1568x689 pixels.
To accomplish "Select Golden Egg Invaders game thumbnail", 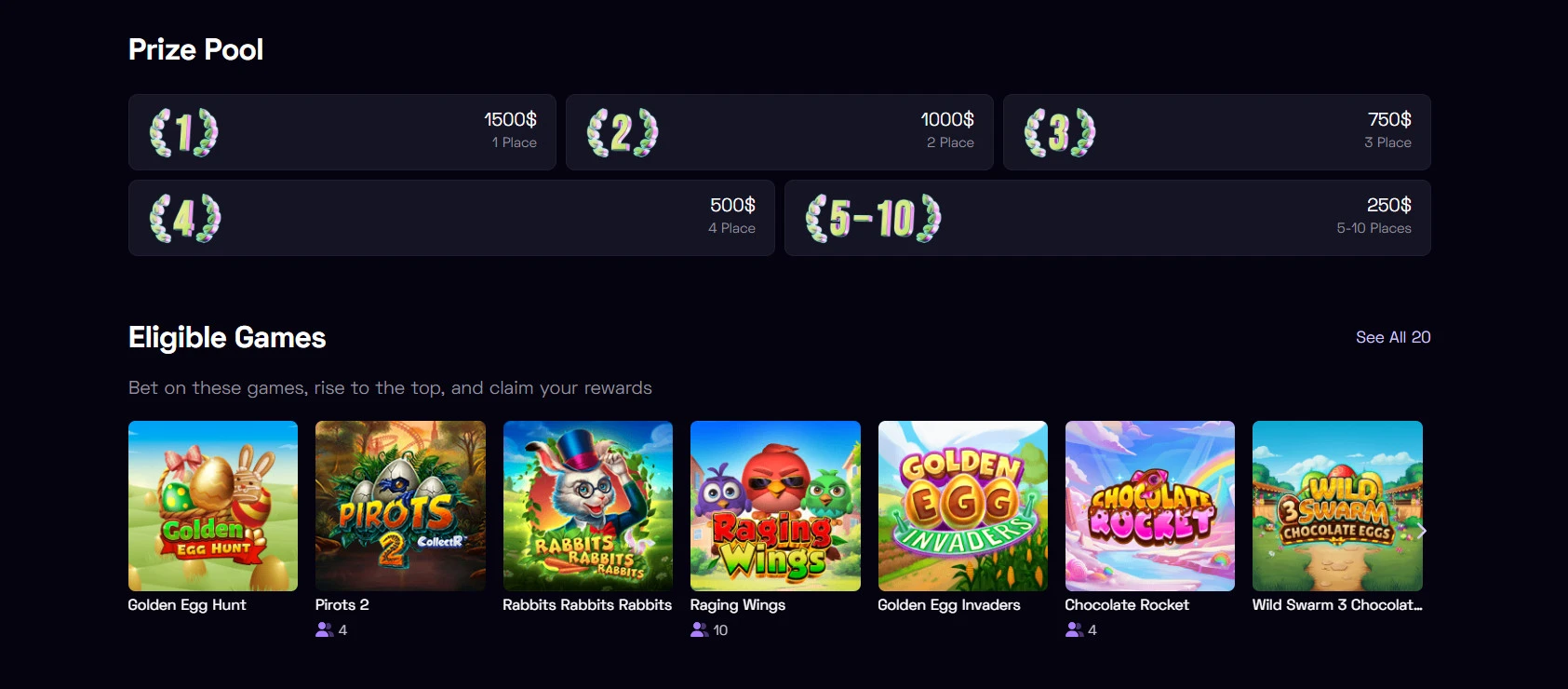I will (963, 506).
